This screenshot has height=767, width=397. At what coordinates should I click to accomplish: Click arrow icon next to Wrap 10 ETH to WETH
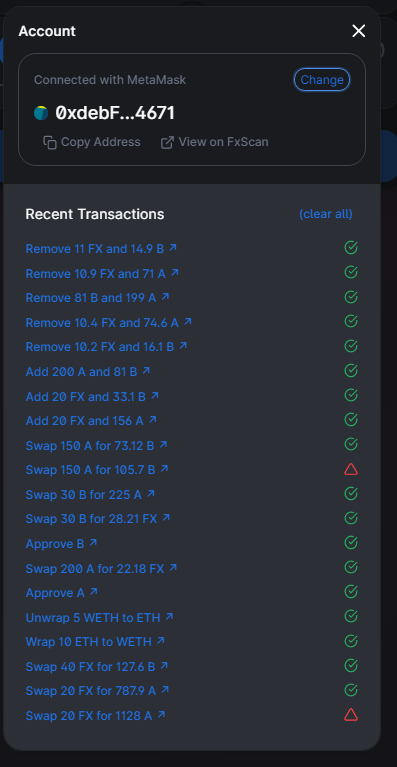click(160, 640)
